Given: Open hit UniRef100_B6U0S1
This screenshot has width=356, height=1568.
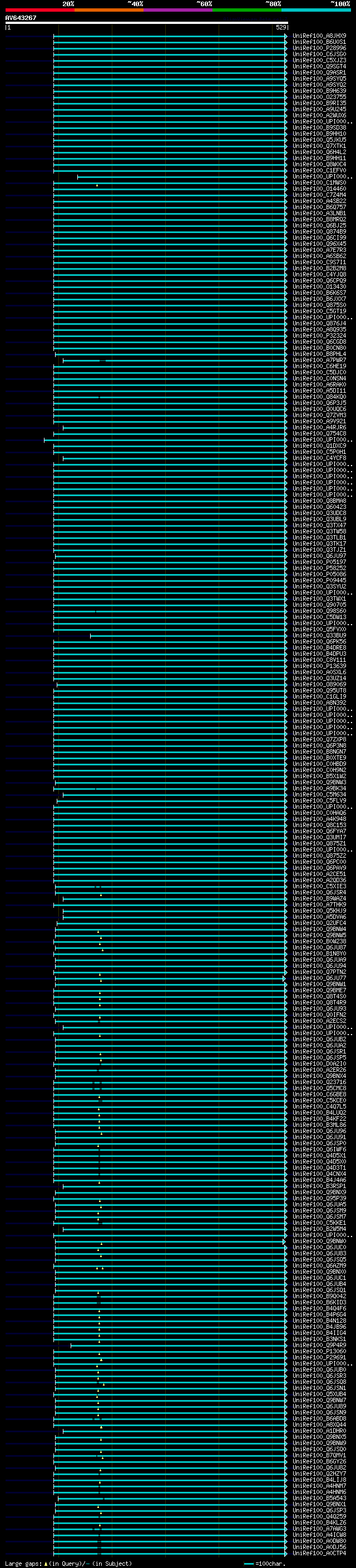Looking at the screenshot, I should pyautogui.click(x=319, y=42).
